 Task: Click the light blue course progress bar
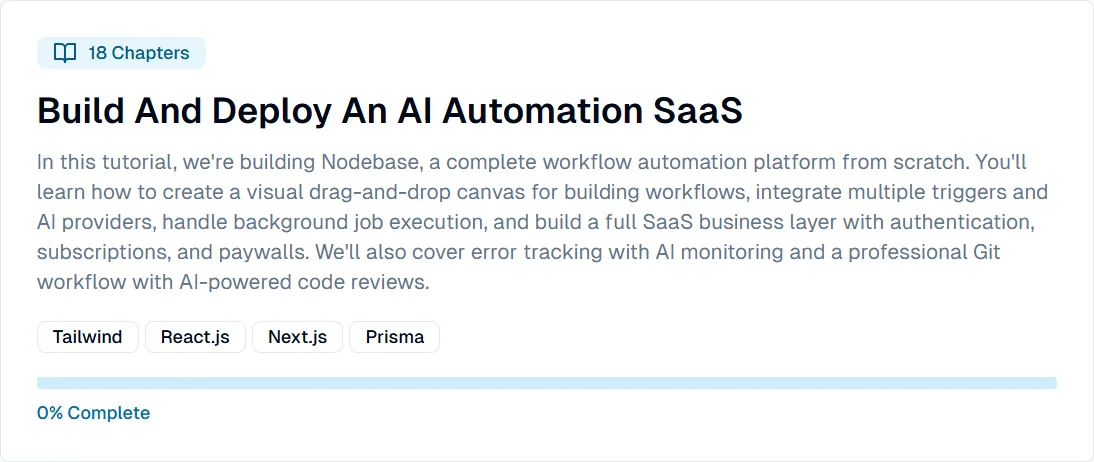(547, 383)
